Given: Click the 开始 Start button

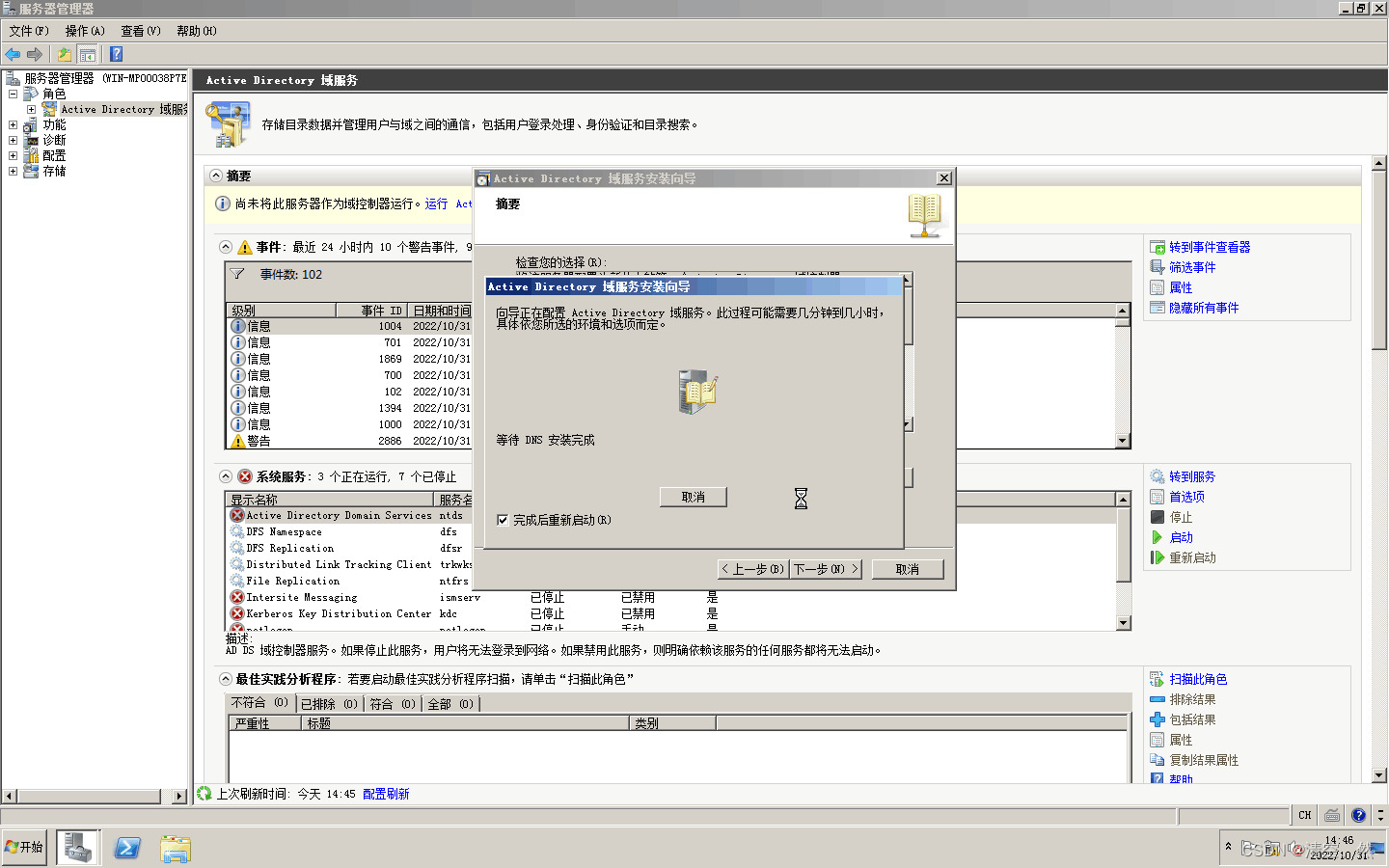Looking at the screenshot, I should (x=24, y=847).
